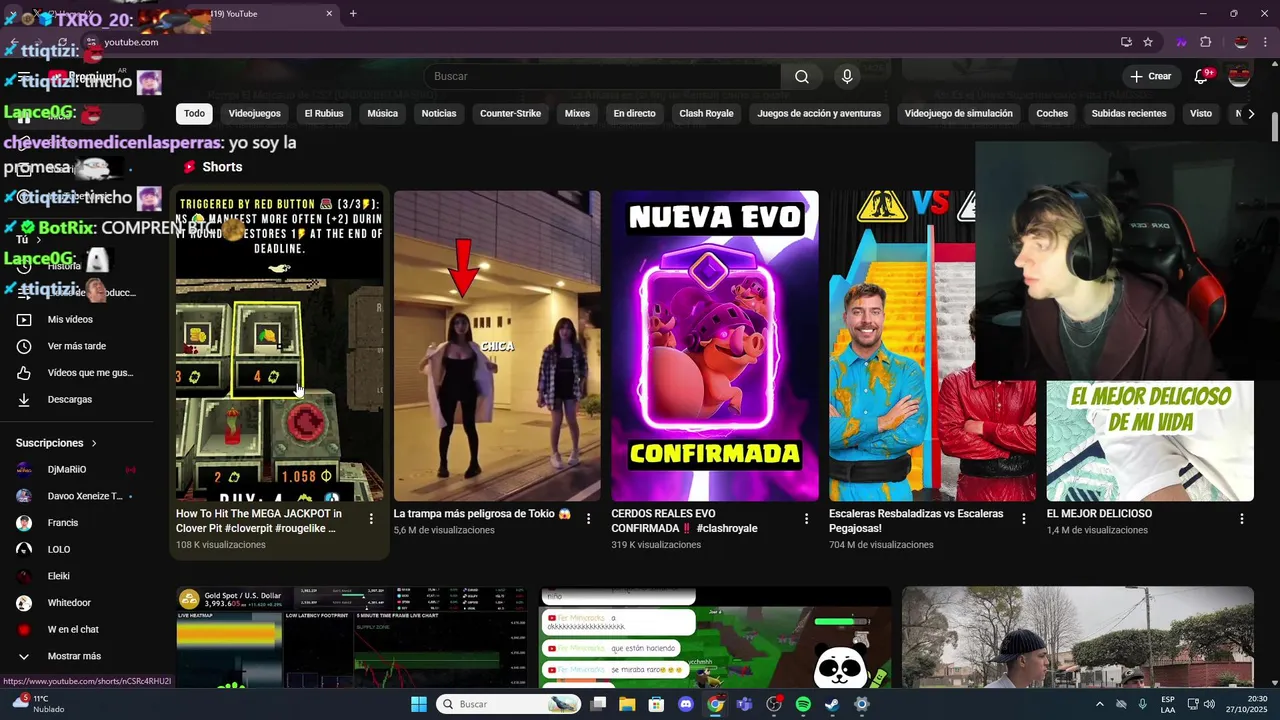Click the install app icon in address bar
Screen dimensions: 1280x720
pos(1126,42)
